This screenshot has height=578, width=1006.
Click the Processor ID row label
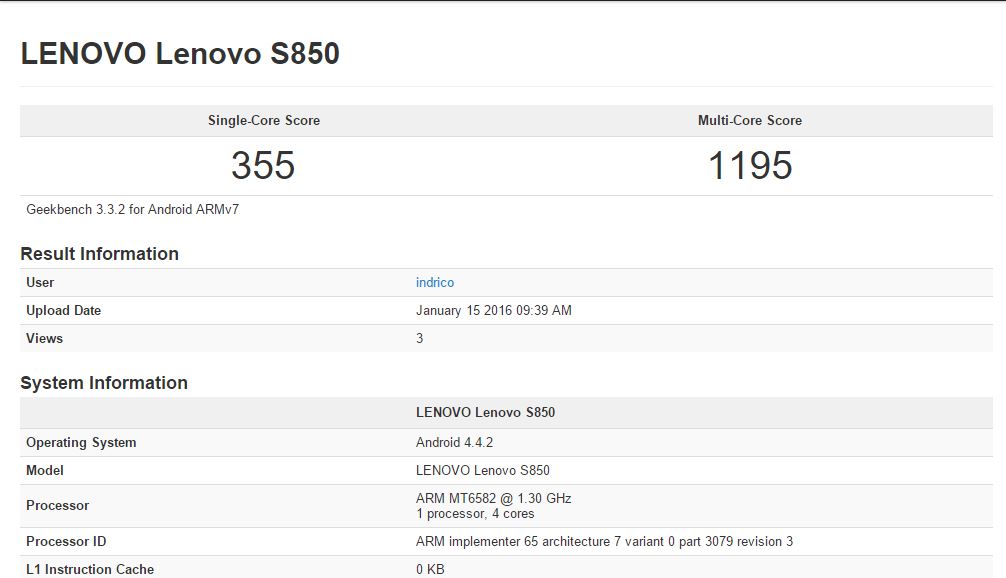(66, 541)
